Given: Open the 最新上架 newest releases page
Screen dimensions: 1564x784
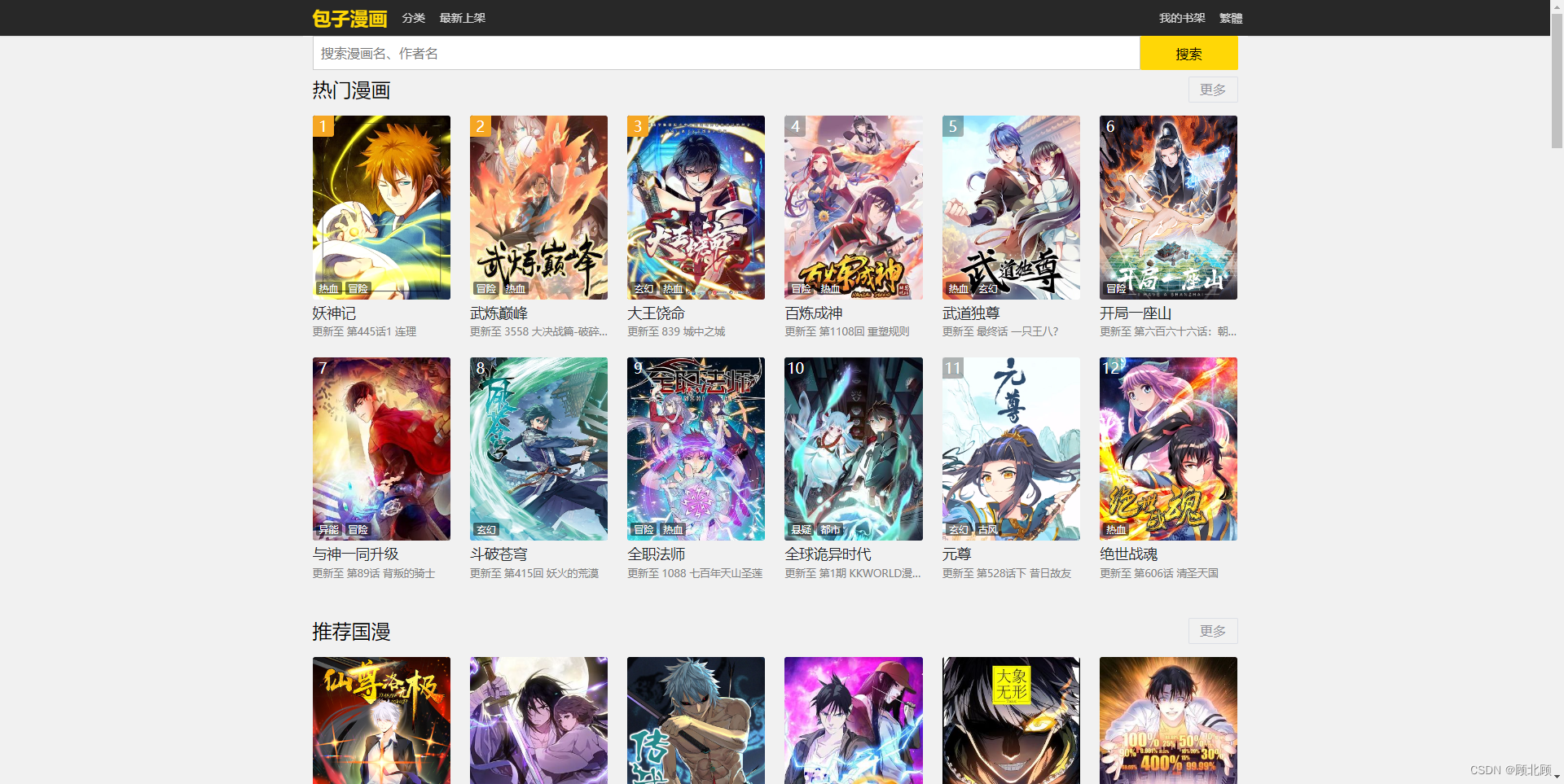Looking at the screenshot, I should (462, 18).
